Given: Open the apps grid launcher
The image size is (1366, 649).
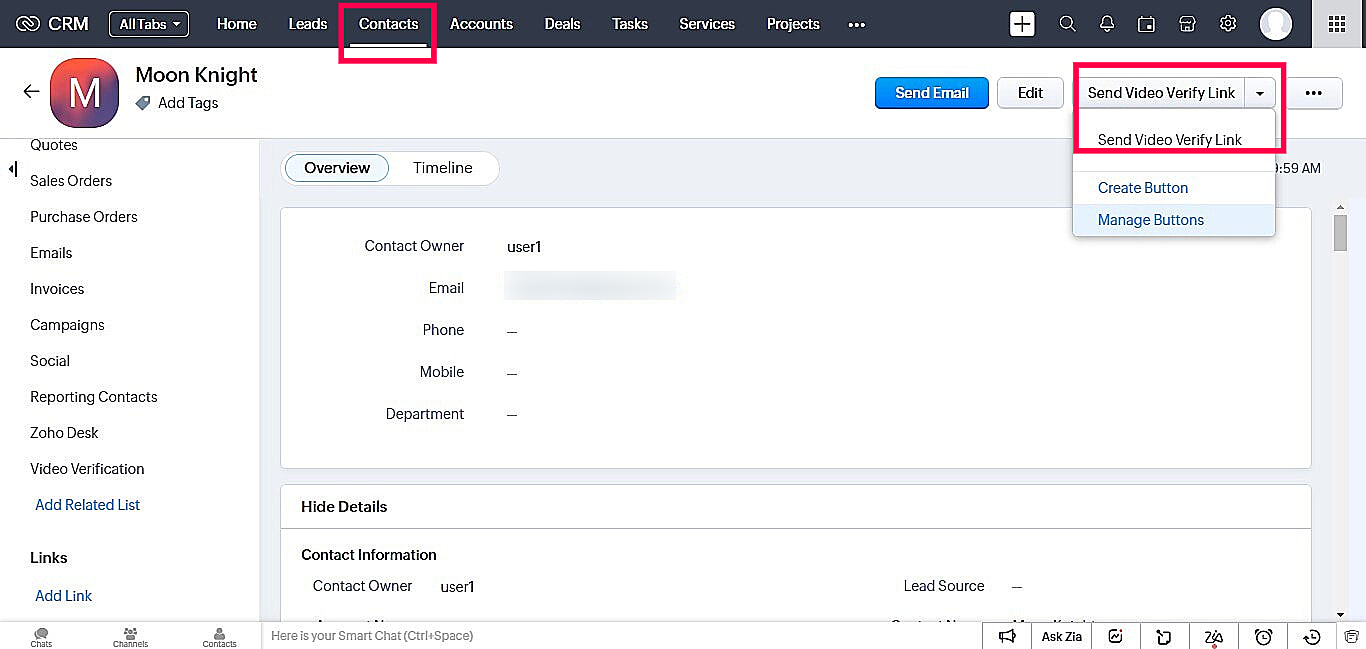Looking at the screenshot, I should click(1336, 24).
